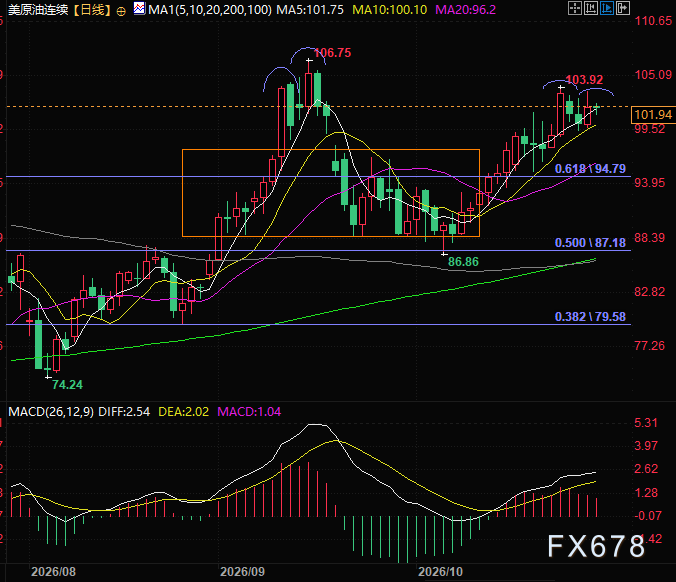Click the 2.62 MACD axis label
676x582 pixels.
point(646,469)
